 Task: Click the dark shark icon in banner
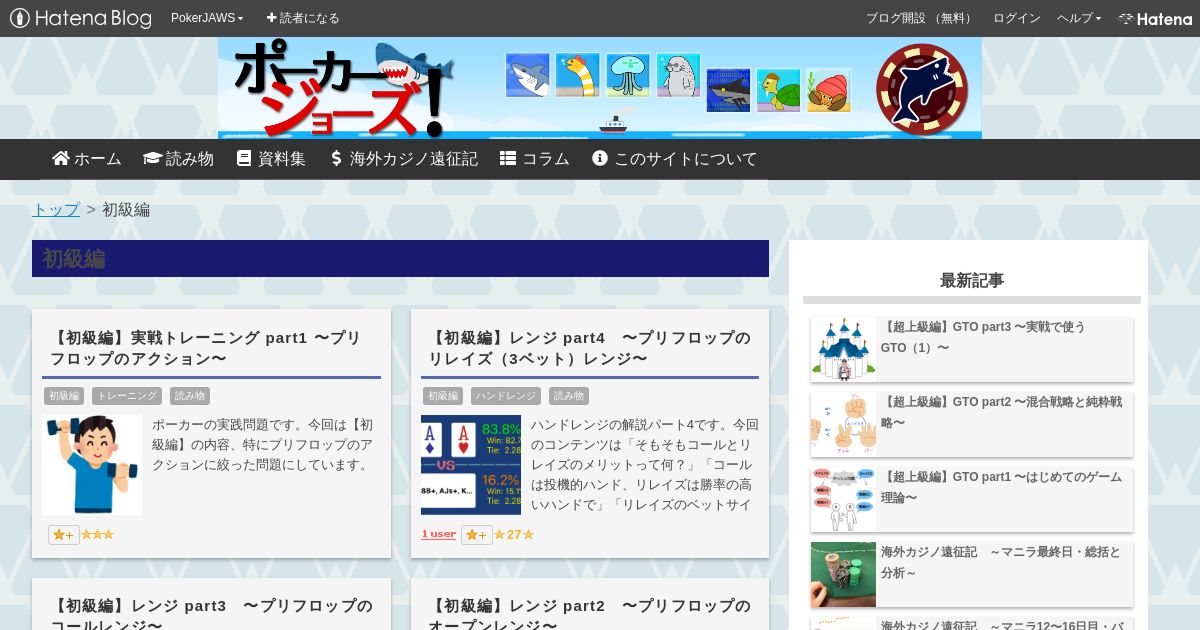pos(728,90)
